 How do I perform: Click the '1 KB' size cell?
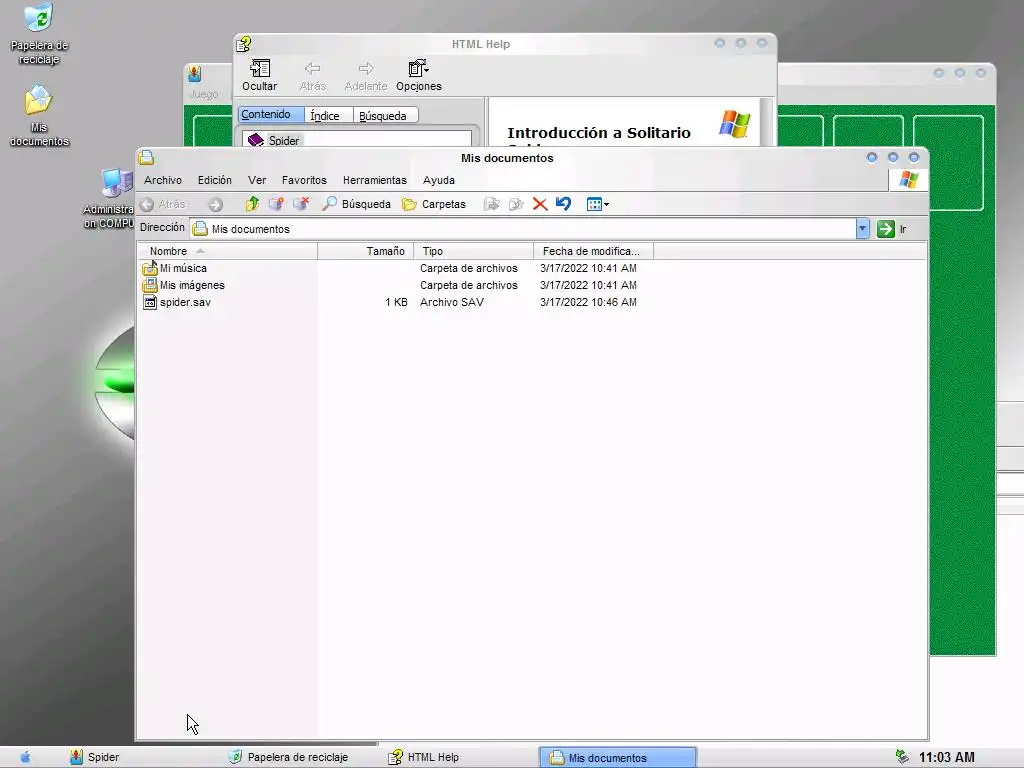(x=396, y=302)
